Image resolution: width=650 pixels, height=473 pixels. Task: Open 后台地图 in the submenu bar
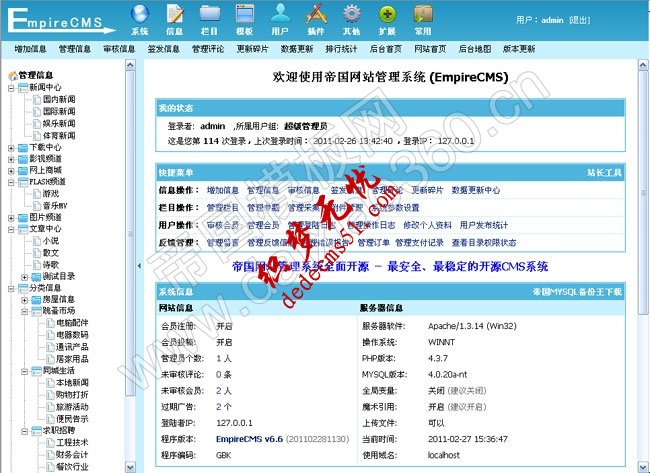pyautogui.click(x=475, y=49)
